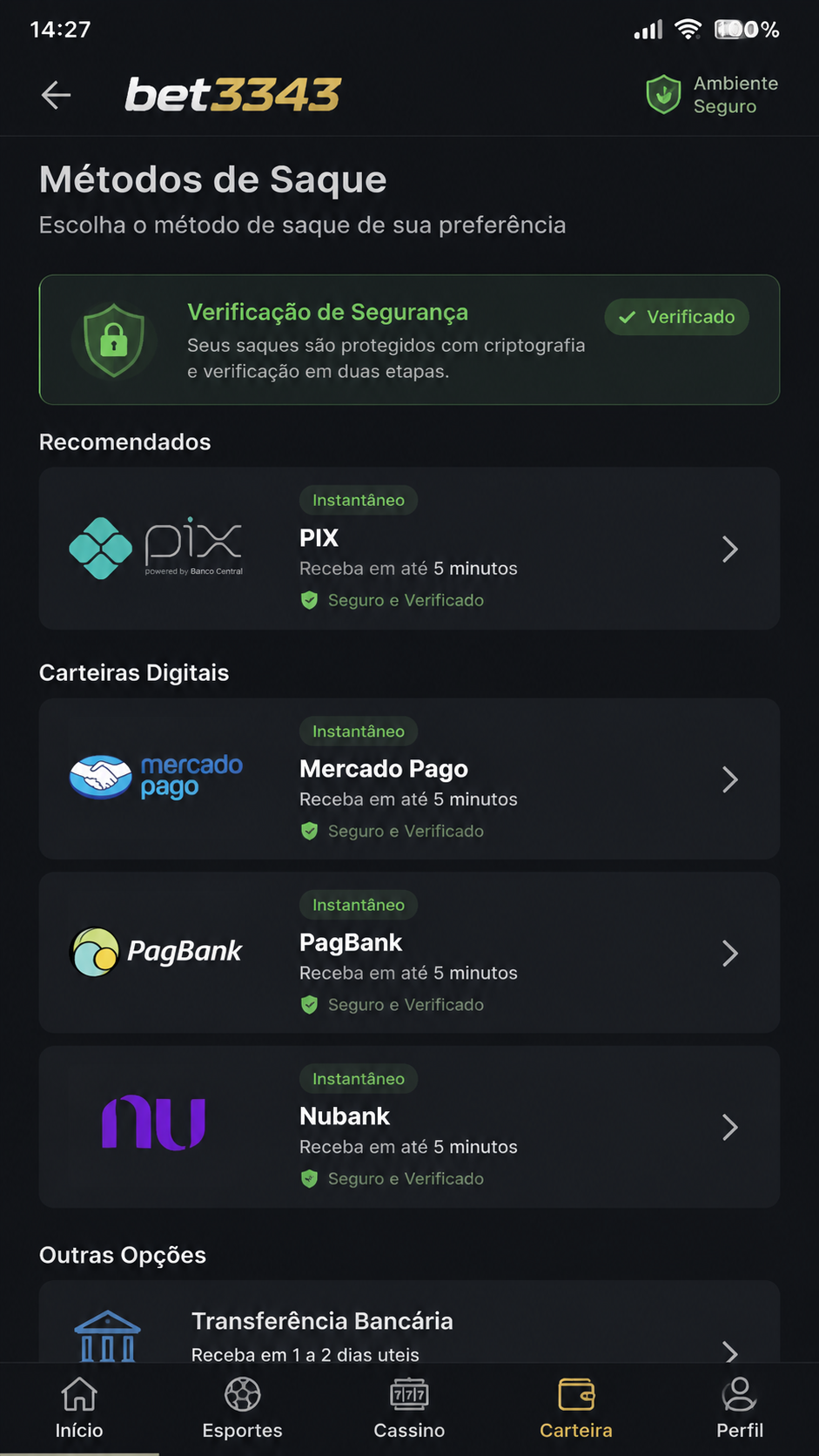This screenshot has width=819, height=1456.
Task: Tap the Verificado status badge
Action: tap(677, 317)
